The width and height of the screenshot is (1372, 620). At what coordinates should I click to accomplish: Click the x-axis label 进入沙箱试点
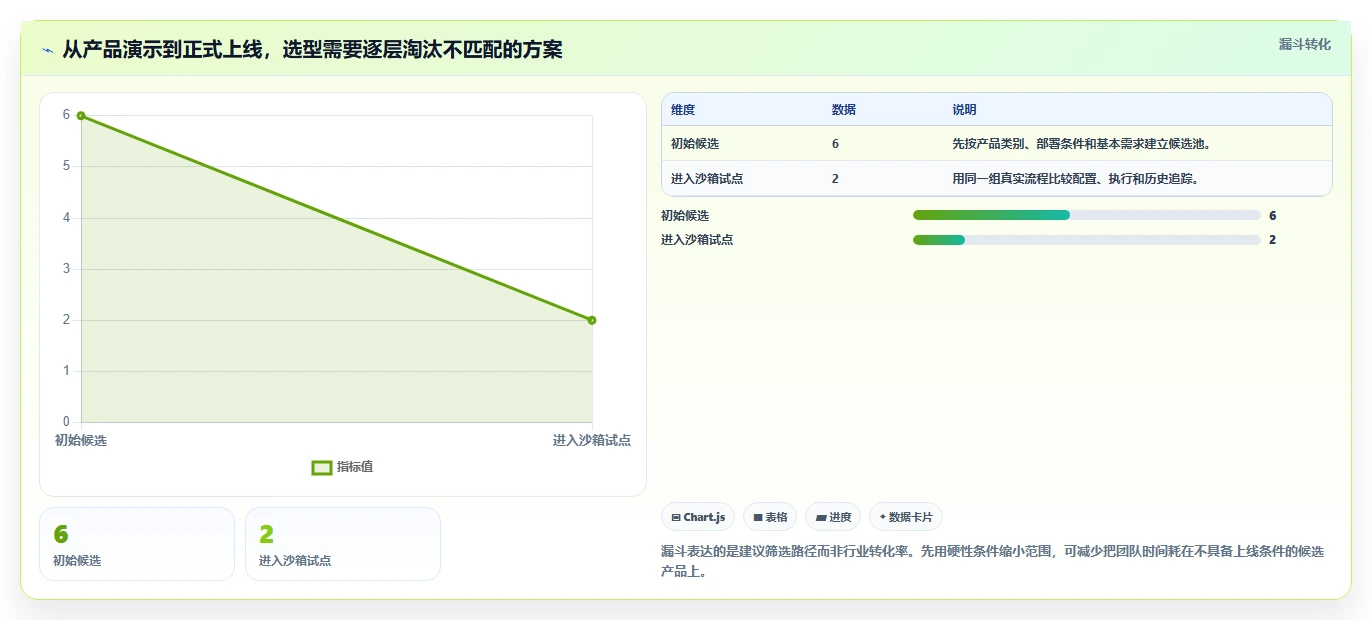592,440
